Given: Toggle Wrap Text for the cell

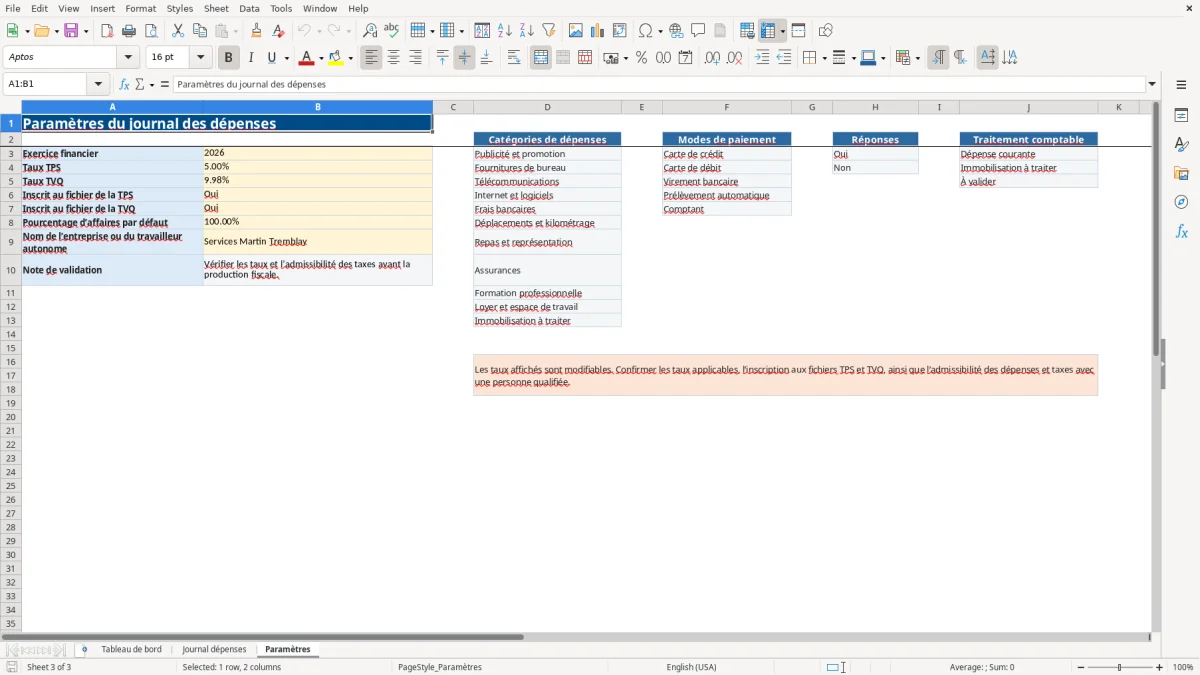Looking at the screenshot, I should click(514, 58).
